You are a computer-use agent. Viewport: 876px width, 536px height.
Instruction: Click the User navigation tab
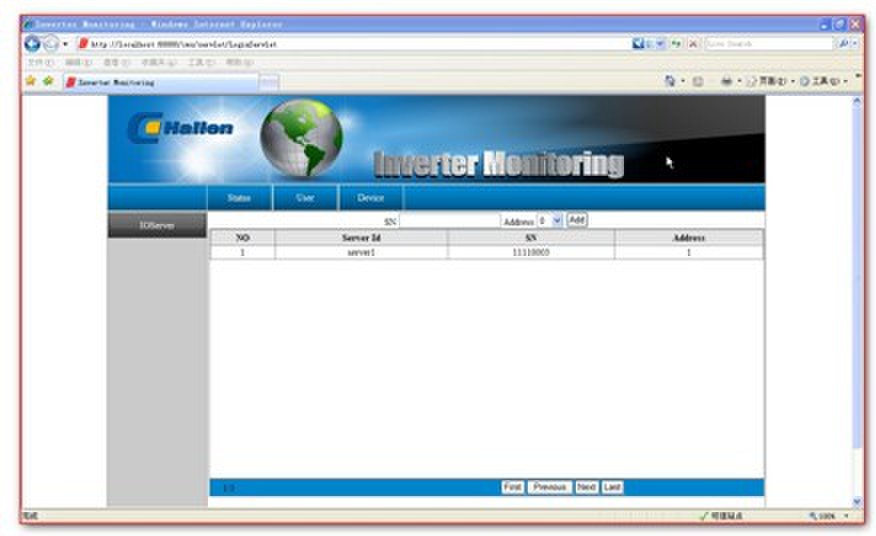pyautogui.click(x=305, y=198)
